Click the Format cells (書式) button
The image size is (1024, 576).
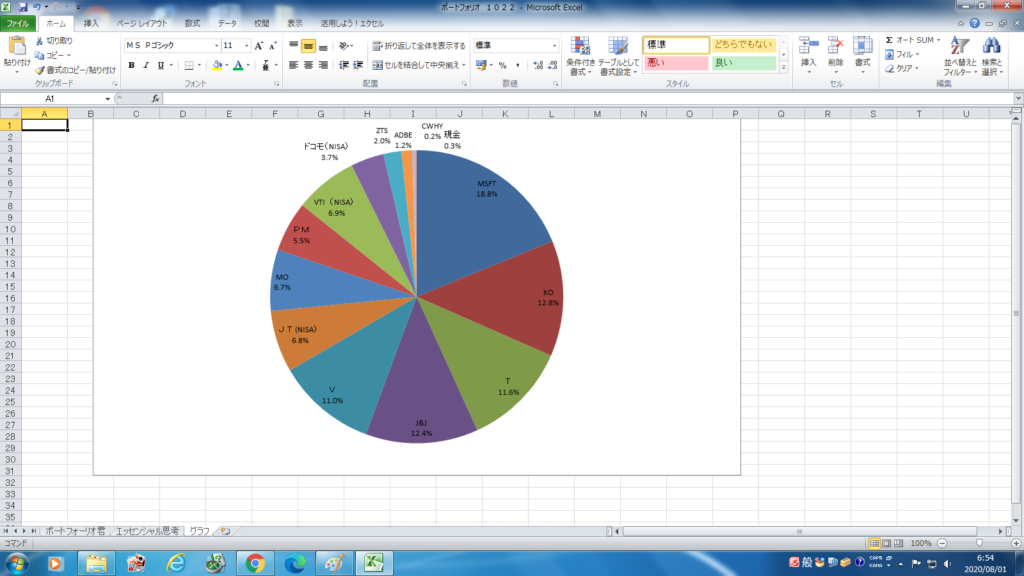pyautogui.click(x=863, y=56)
